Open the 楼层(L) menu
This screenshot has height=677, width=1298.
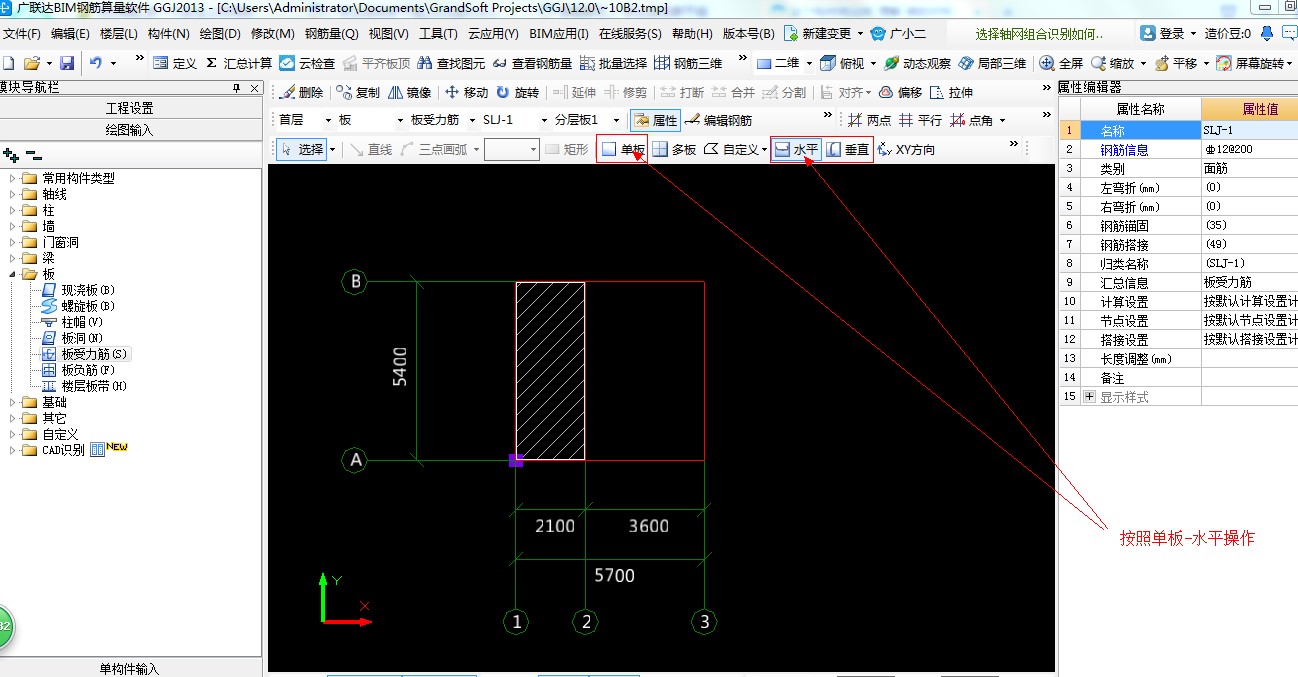pyautogui.click(x=119, y=34)
